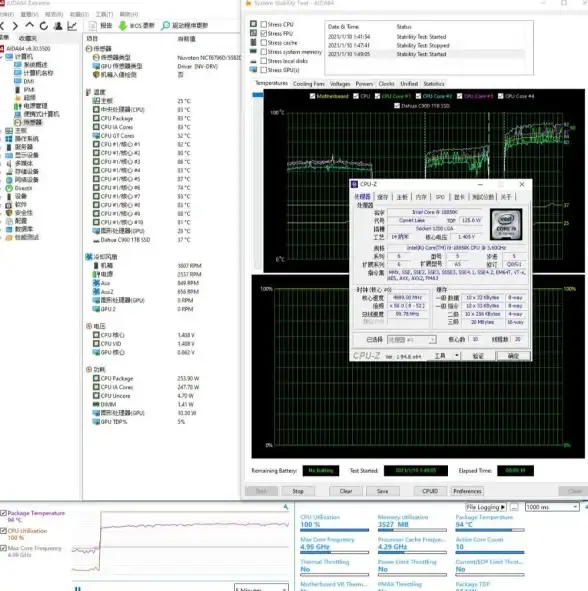This screenshot has height=591, width=588.
Task: Click the cooling fans section fan icon
Action: click(89, 257)
